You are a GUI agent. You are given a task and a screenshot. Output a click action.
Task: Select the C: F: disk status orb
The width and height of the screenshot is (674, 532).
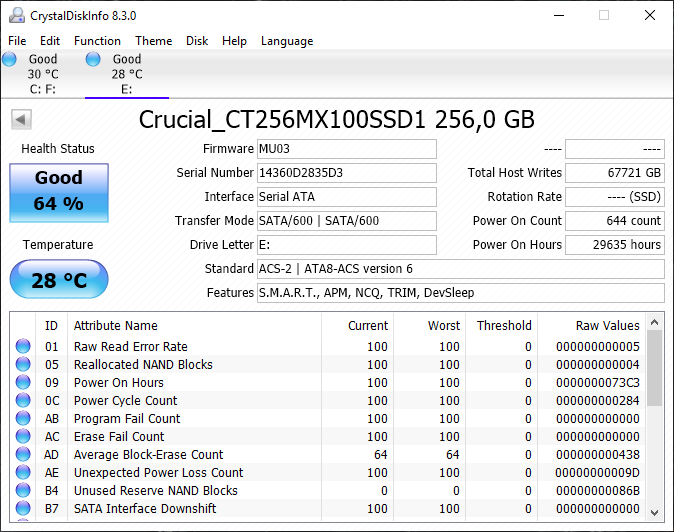[9, 59]
